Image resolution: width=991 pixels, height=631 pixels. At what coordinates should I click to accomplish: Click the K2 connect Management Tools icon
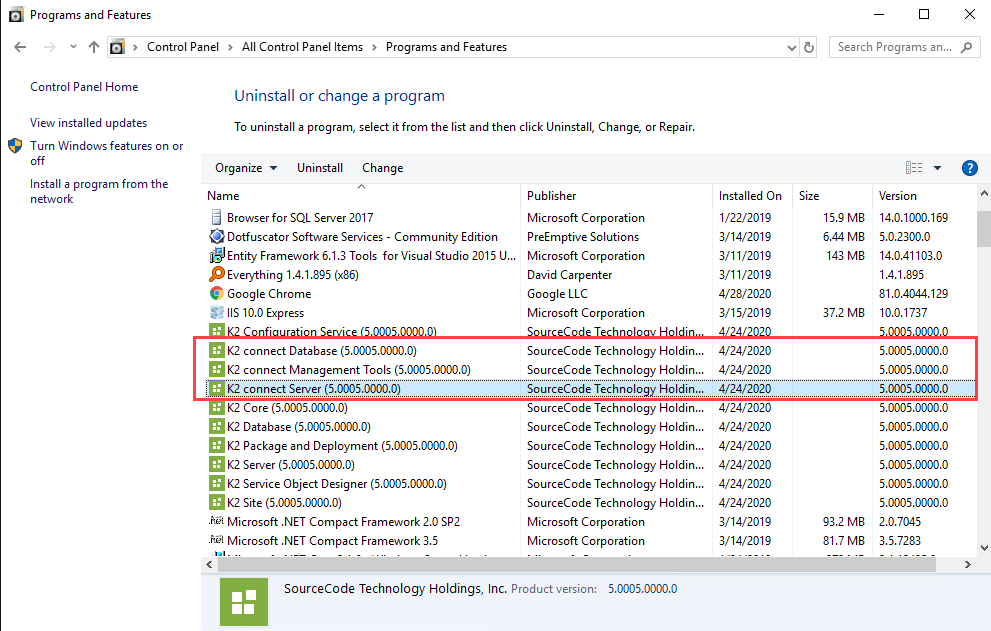pyautogui.click(x=216, y=369)
